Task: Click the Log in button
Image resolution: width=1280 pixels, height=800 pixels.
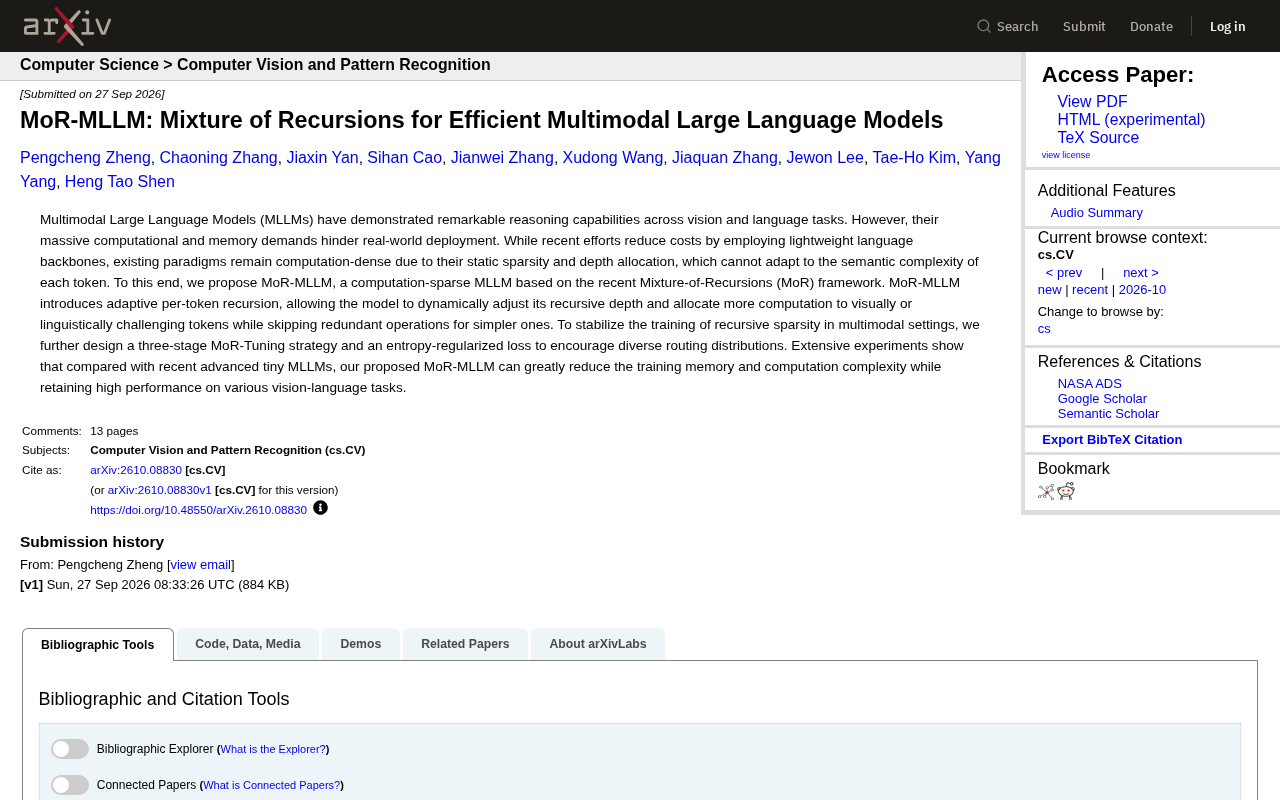Action: (1228, 26)
